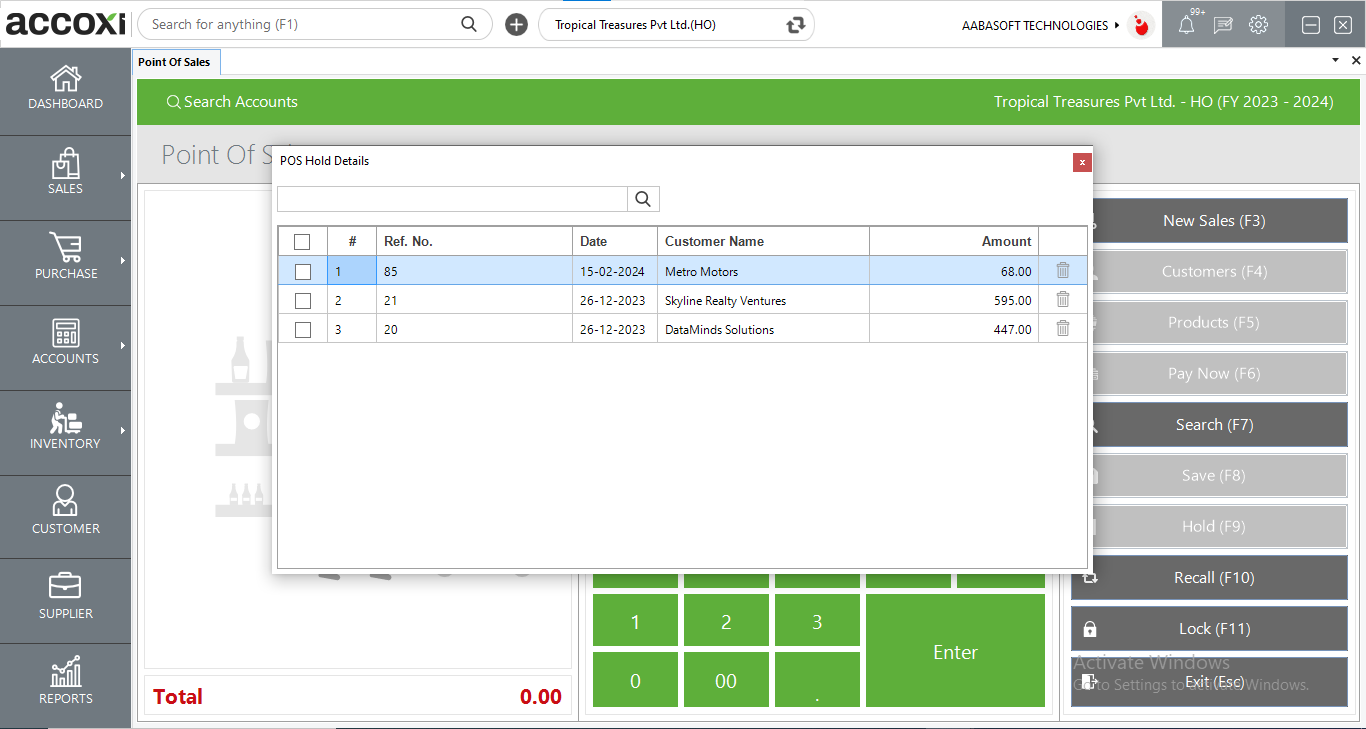The width and height of the screenshot is (1366, 729).
Task: Click trash icon for Skyline Realty Ventures
Action: 1063,300
